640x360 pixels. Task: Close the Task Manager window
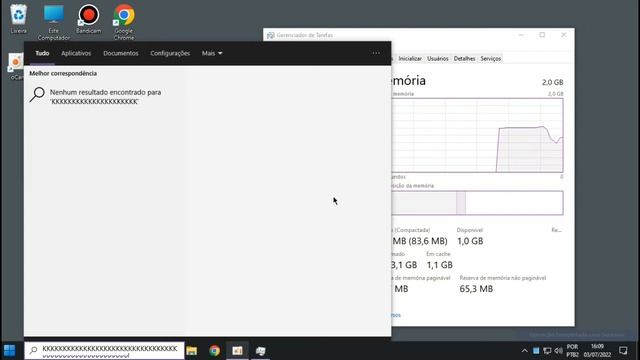click(564, 35)
